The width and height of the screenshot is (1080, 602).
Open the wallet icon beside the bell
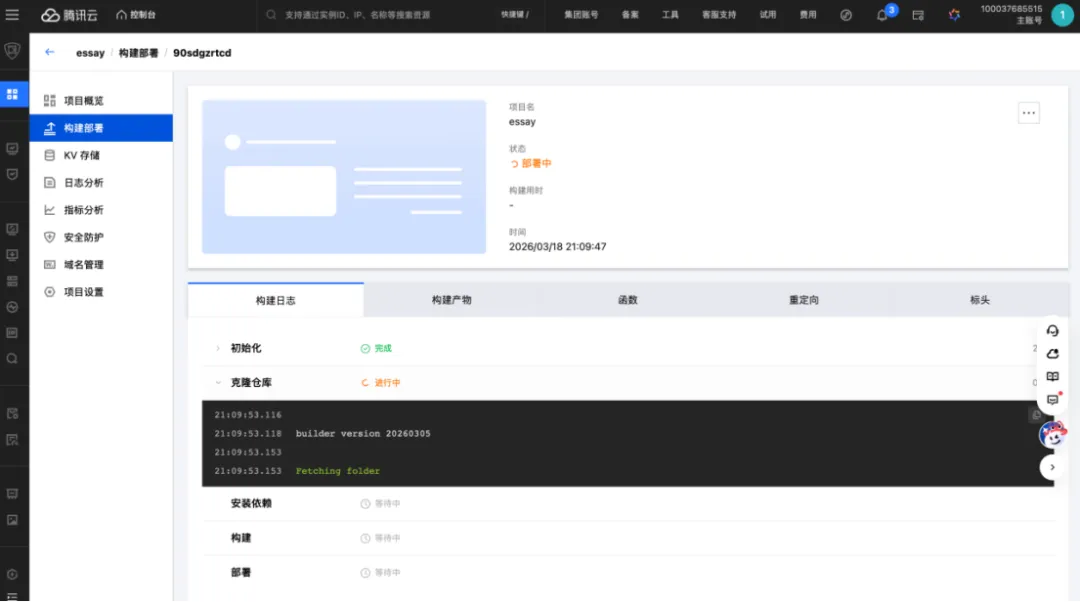click(918, 15)
